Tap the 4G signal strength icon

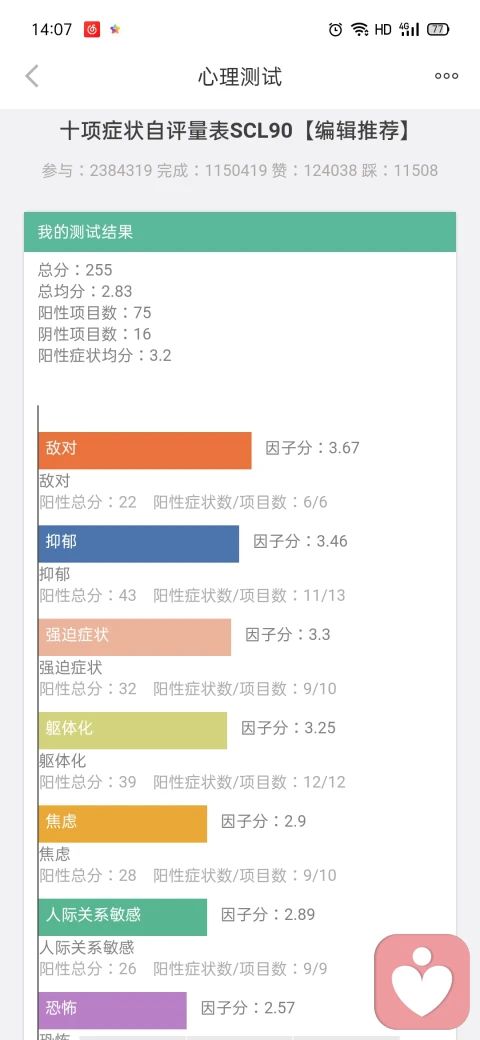click(x=409, y=29)
